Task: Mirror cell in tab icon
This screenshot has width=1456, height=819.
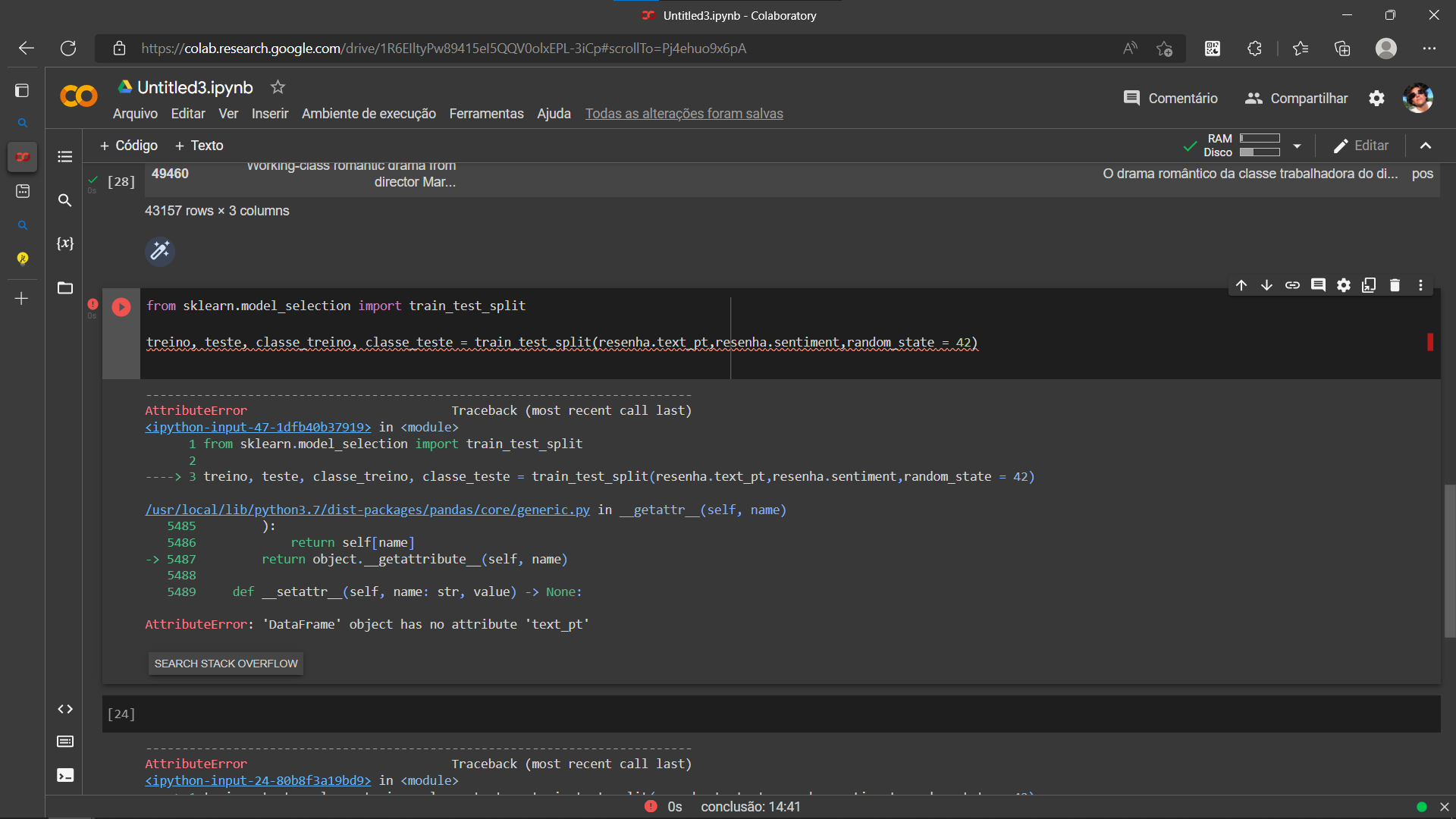Action: [x=1369, y=285]
